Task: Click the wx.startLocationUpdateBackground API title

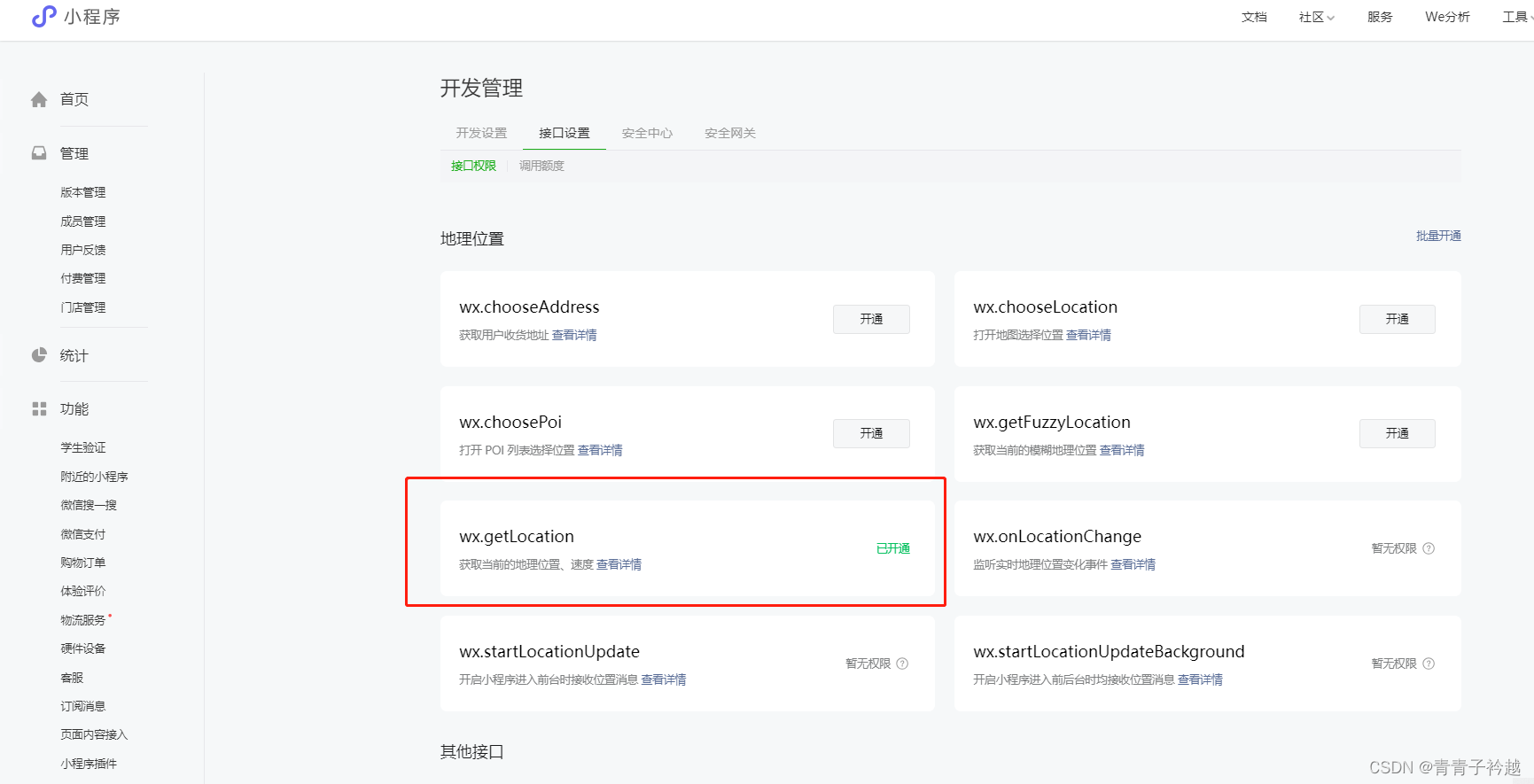Action: coord(1109,651)
